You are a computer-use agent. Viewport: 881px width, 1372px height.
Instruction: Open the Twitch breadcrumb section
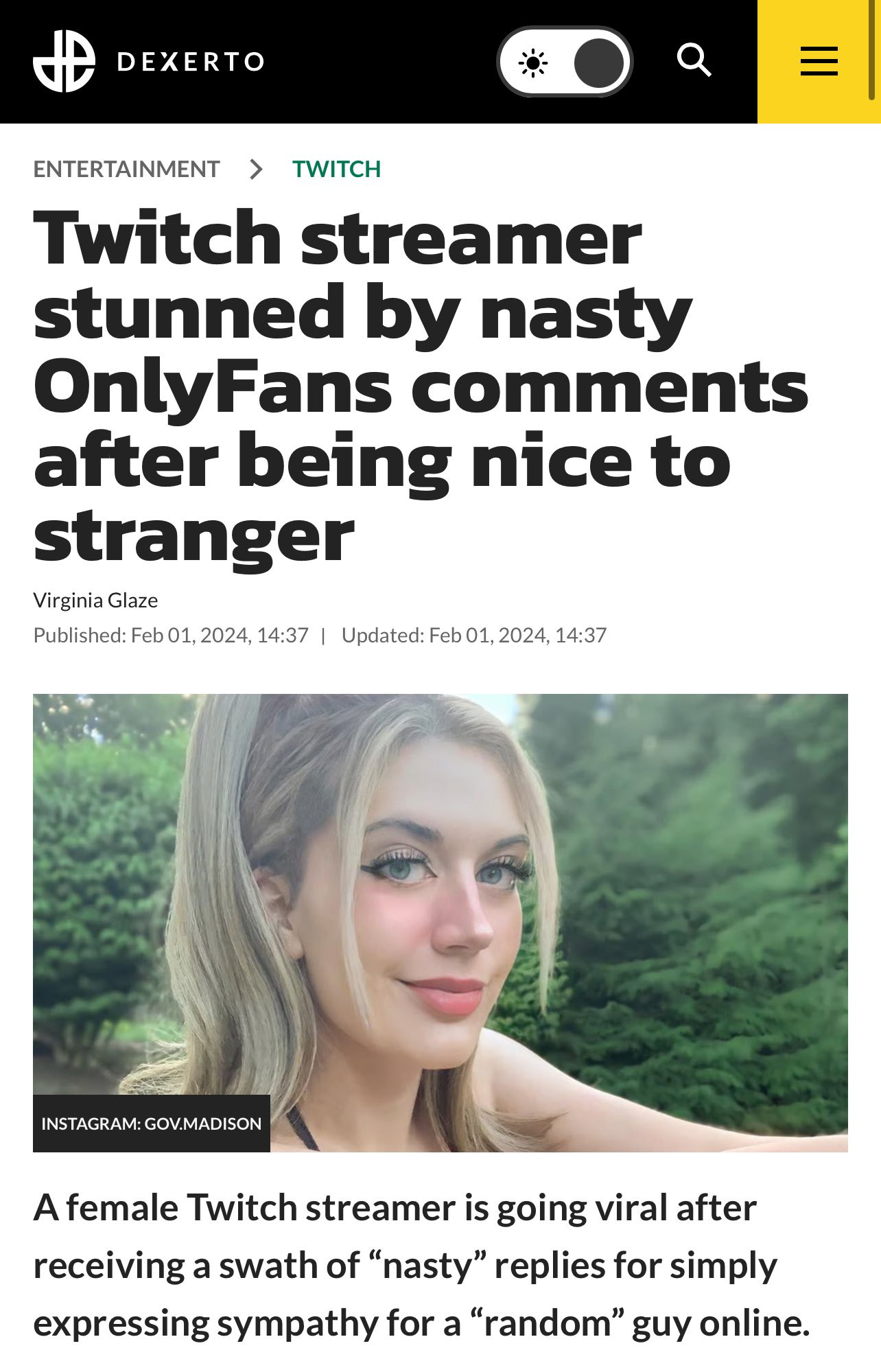[x=336, y=169]
